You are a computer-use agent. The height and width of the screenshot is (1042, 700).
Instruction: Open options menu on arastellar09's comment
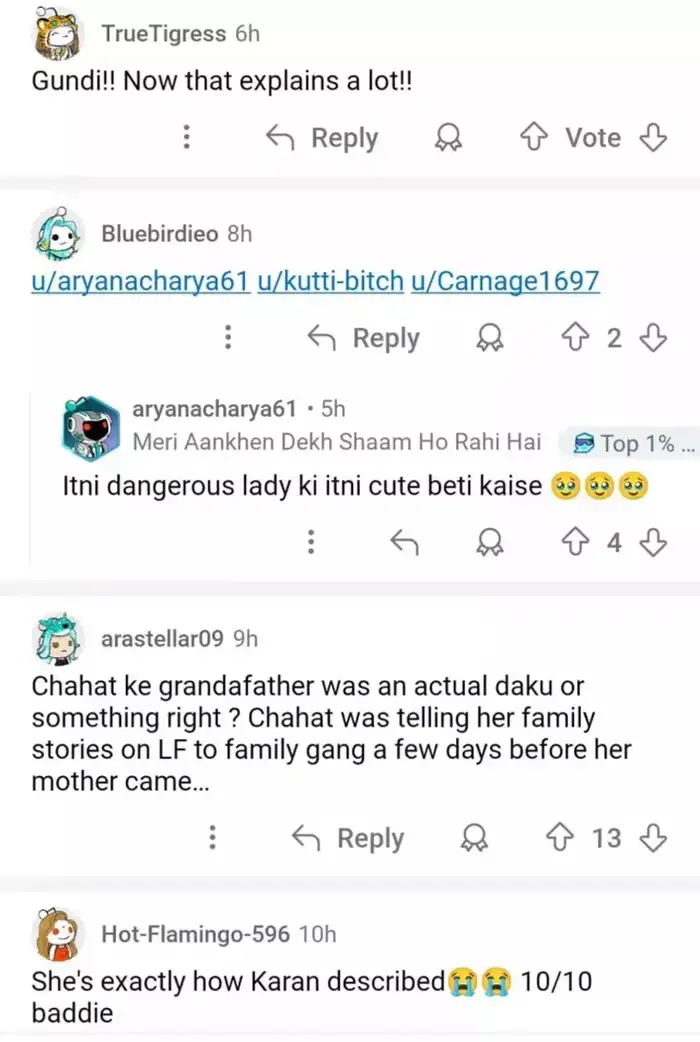[x=212, y=839]
